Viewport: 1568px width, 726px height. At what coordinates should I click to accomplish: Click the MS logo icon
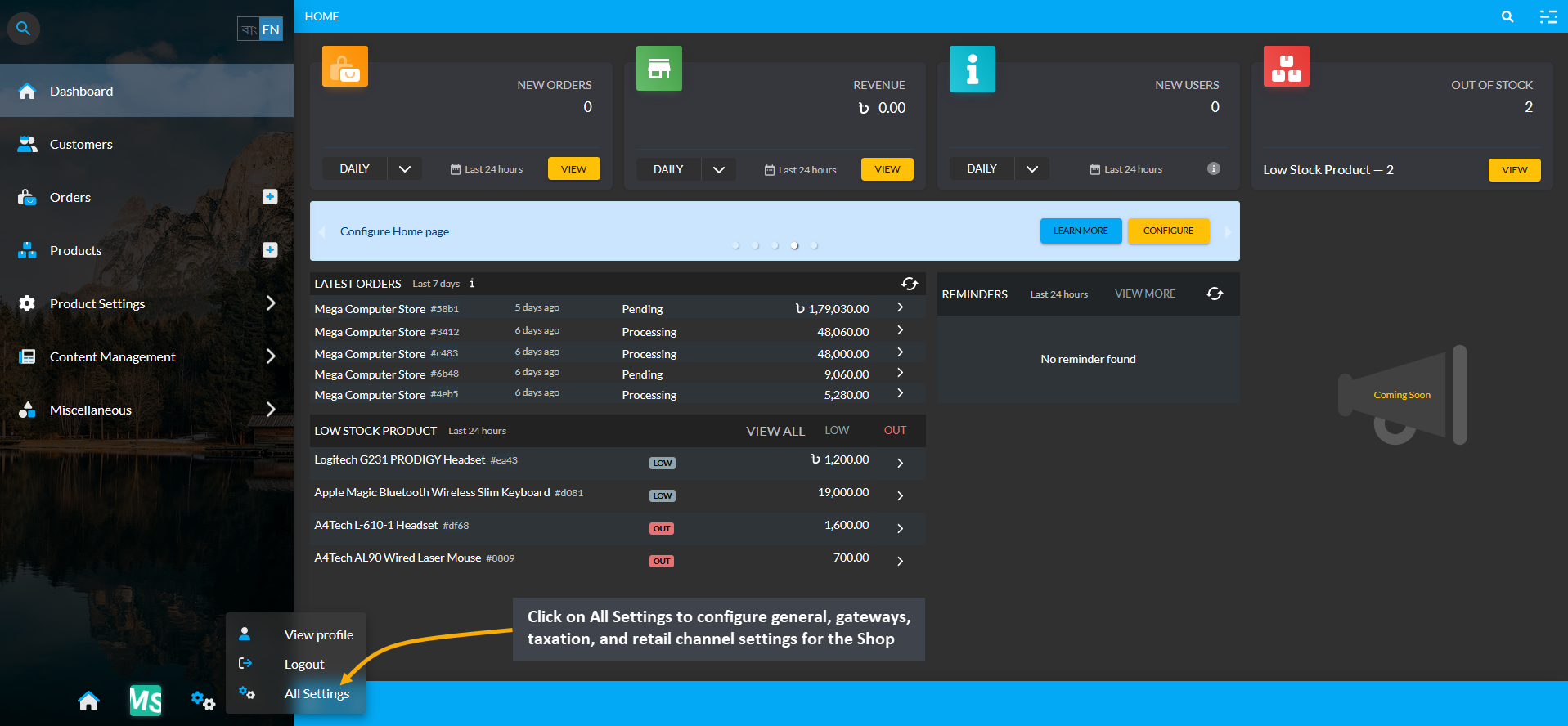pos(146,701)
